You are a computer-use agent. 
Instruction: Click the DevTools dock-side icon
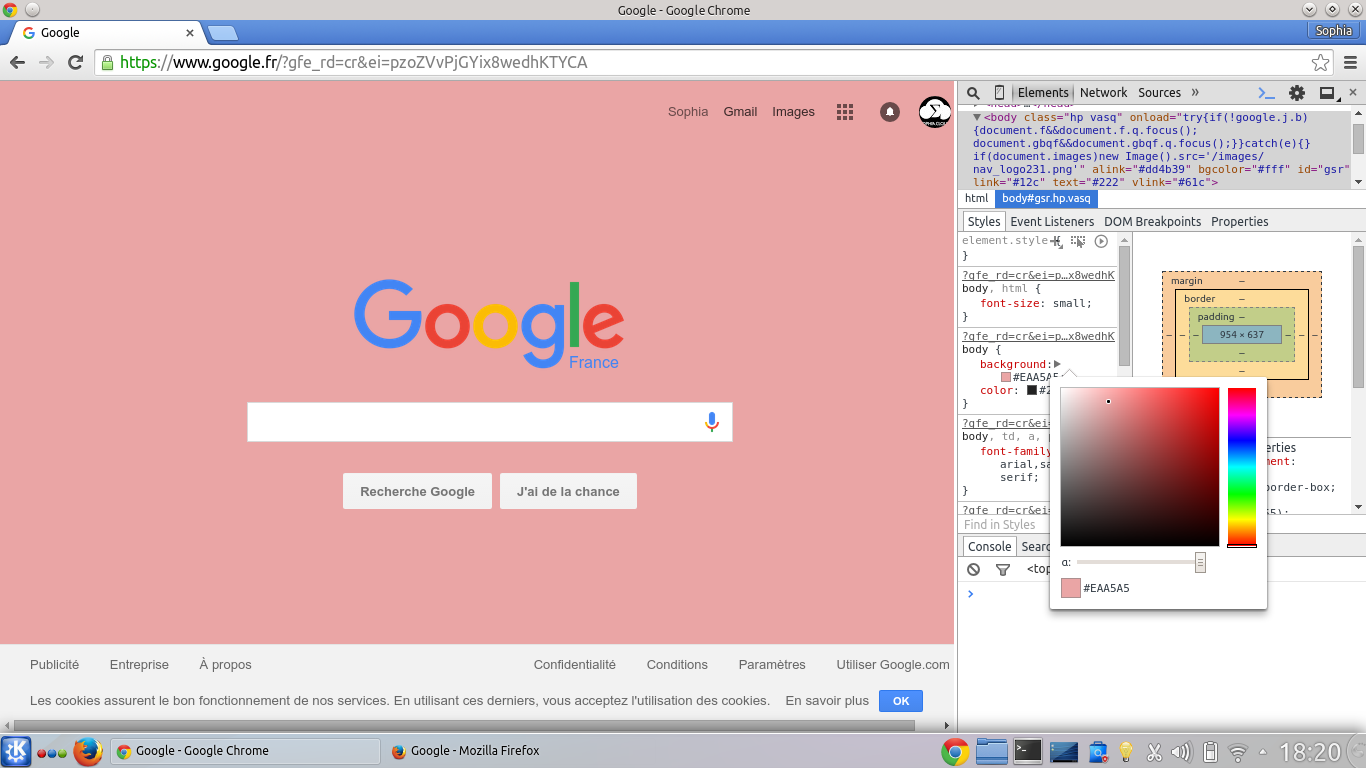(1328, 93)
